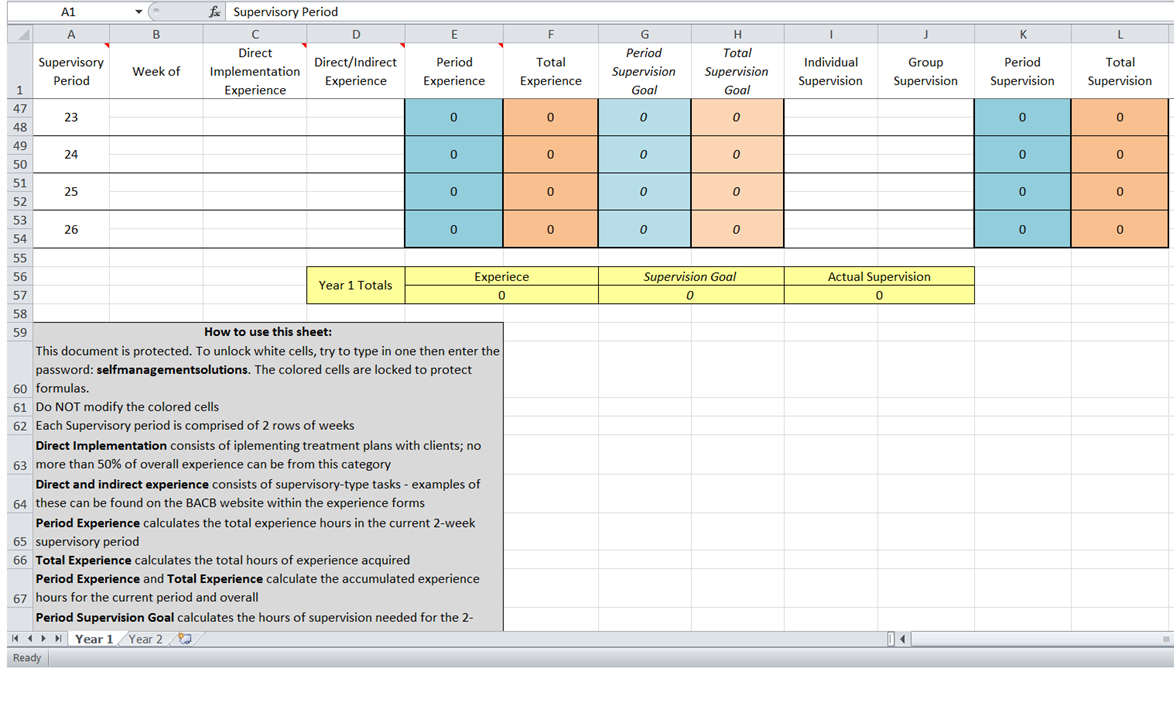Image resolution: width=1174 pixels, height=703 pixels.
Task: Click the tab split handle beside scrollbar
Action: [x=890, y=639]
